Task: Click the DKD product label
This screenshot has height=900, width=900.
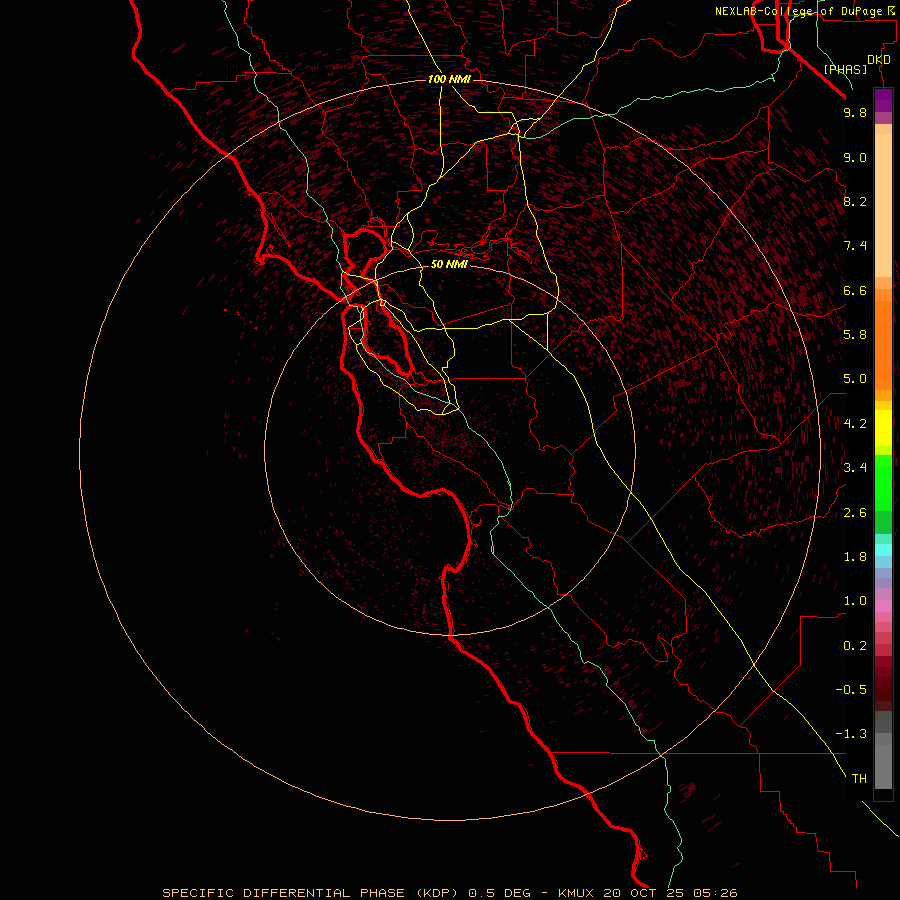Action: click(x=879, y=60)
